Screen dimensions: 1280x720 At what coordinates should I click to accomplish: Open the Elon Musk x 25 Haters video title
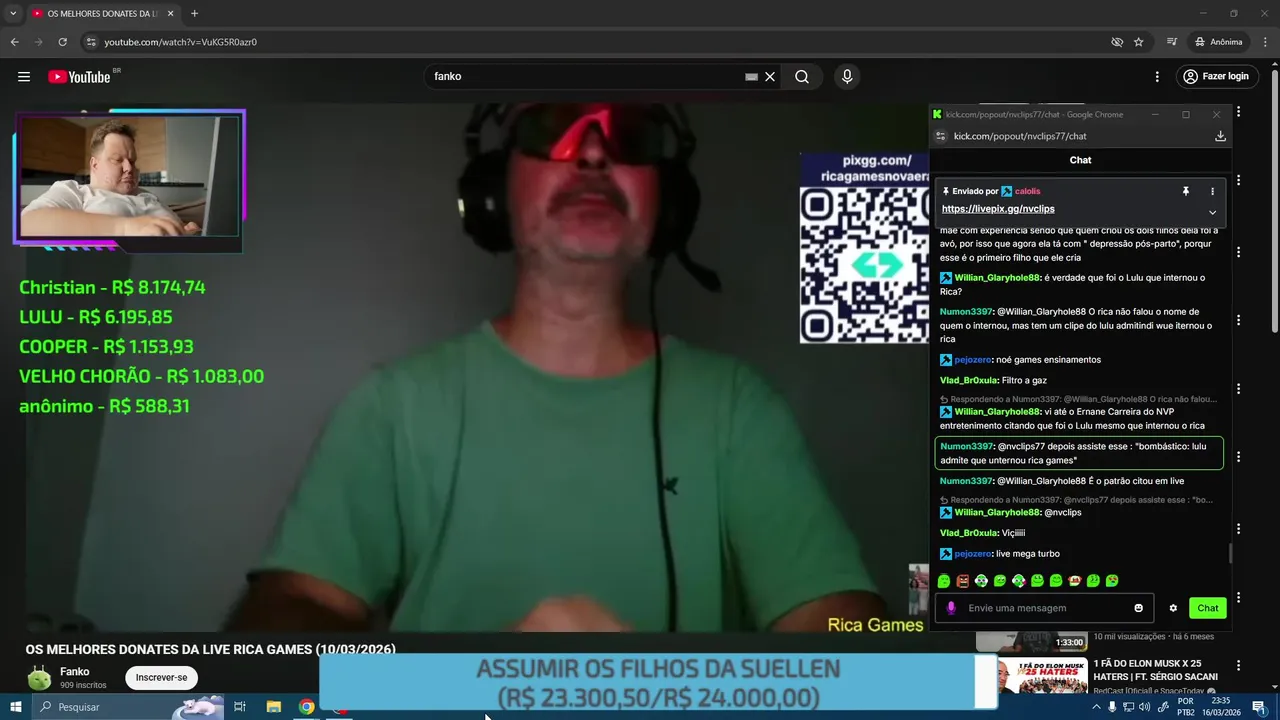1155,670
